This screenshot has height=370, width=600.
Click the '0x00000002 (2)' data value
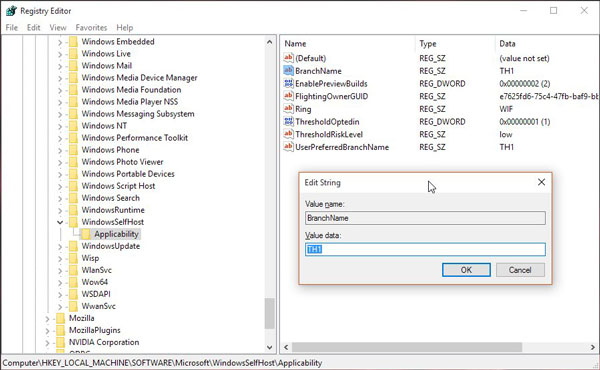525,83
